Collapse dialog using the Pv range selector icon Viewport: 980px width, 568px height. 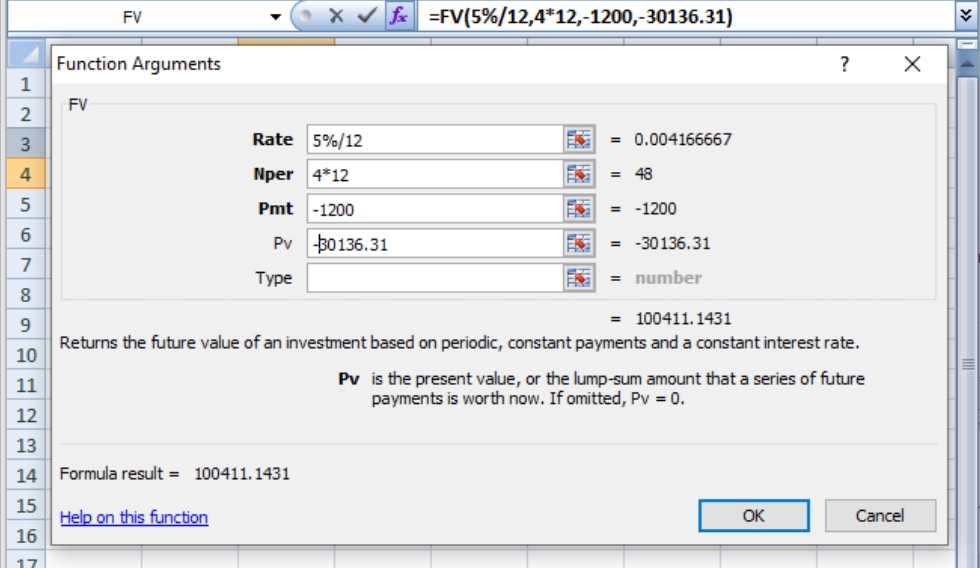point(578,244)
